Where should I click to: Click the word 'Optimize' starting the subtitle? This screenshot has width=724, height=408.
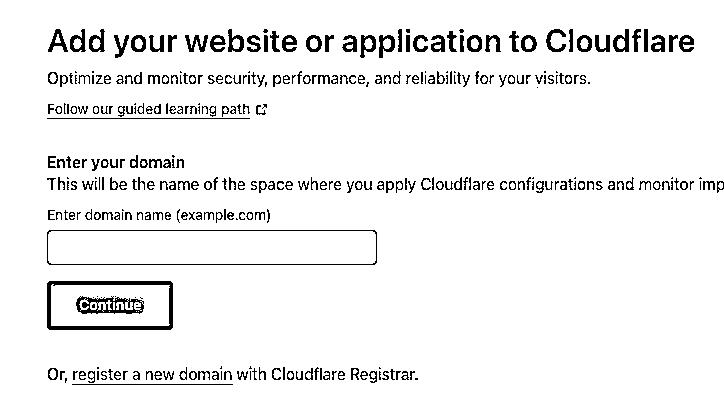[79, 79]
